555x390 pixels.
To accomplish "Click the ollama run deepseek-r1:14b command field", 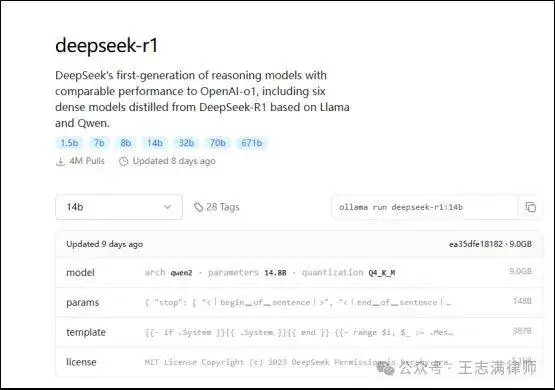I will (425, 207).
